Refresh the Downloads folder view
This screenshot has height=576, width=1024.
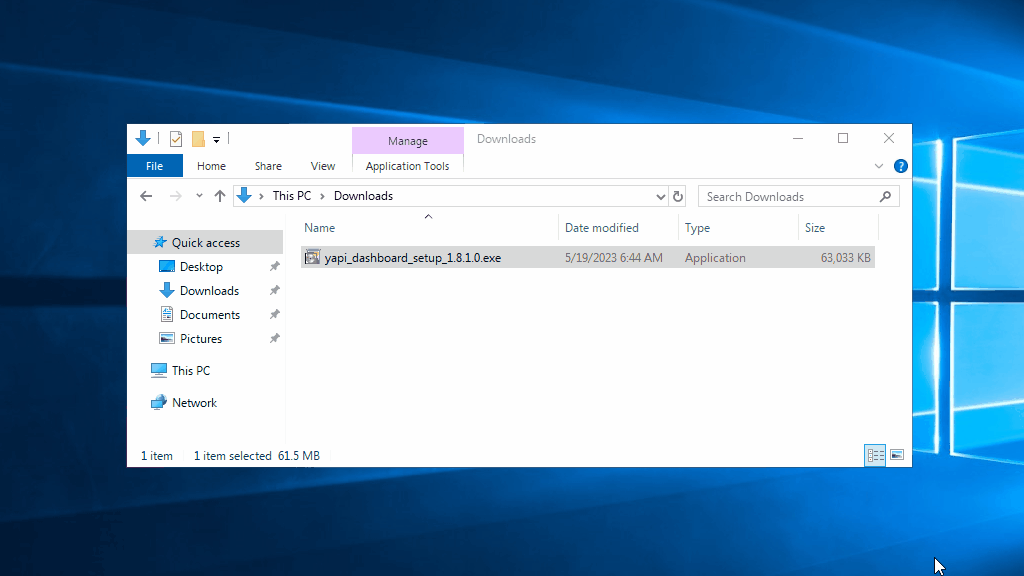(x=678, y=196)
